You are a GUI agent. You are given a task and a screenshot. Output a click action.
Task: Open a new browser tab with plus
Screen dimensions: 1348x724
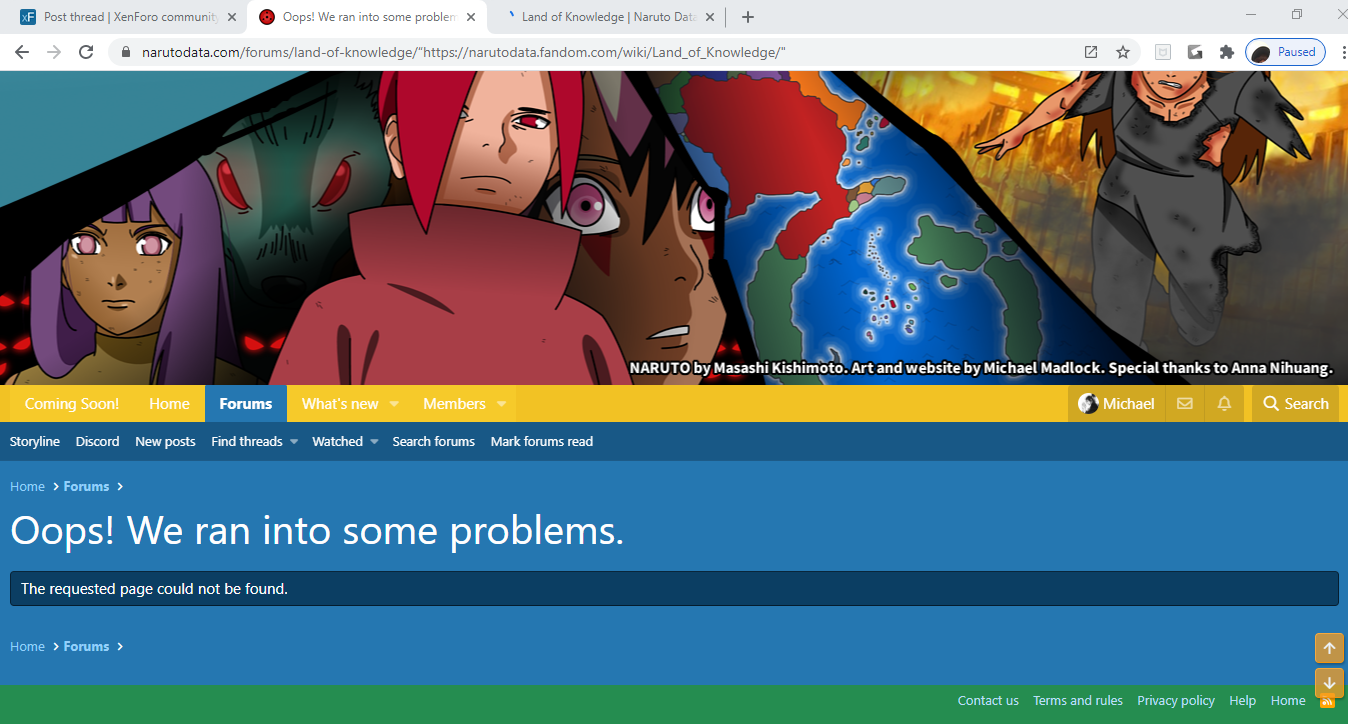coord(748,17)
